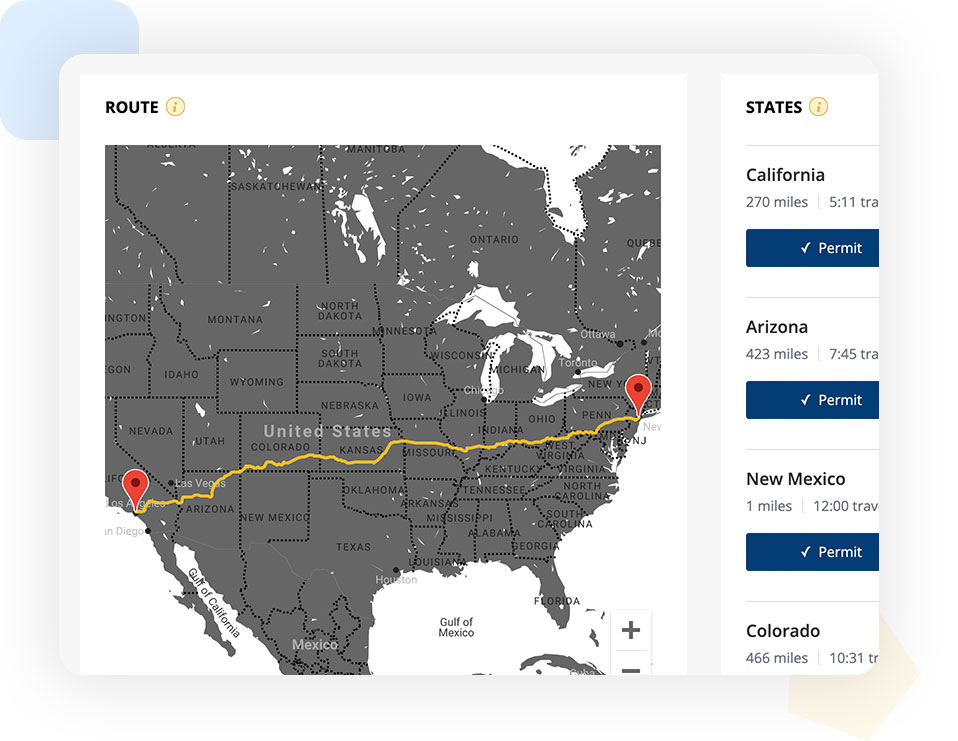The height and width of the screenshot is (741, 958).
Task: Click the San Diego city marker
Action: (148, 531)
